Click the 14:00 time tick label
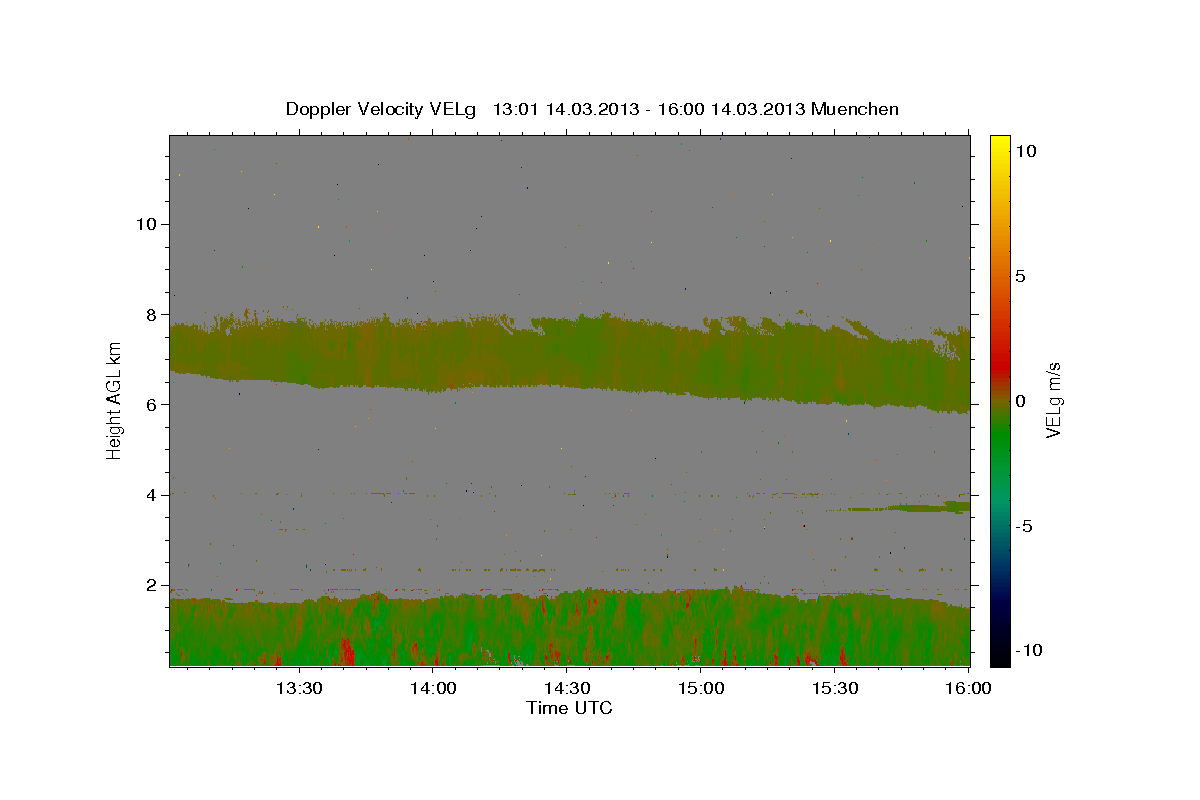 pos(434,688)
